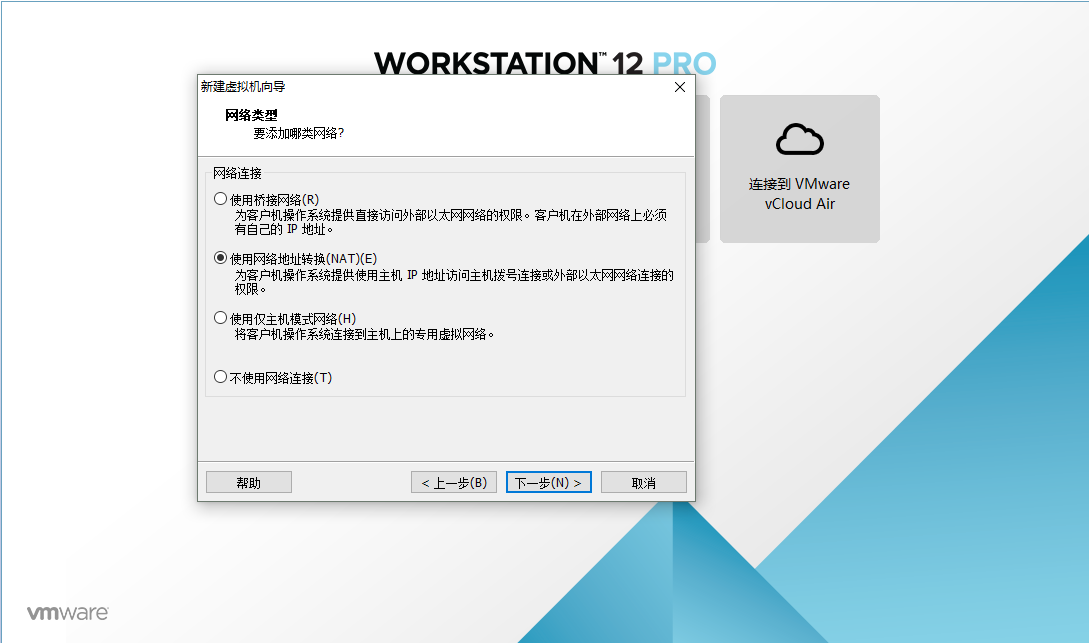Close the new virtual machine wizard dialog
This screenshot has width=1089, height=643.
(x=680, y=87)
